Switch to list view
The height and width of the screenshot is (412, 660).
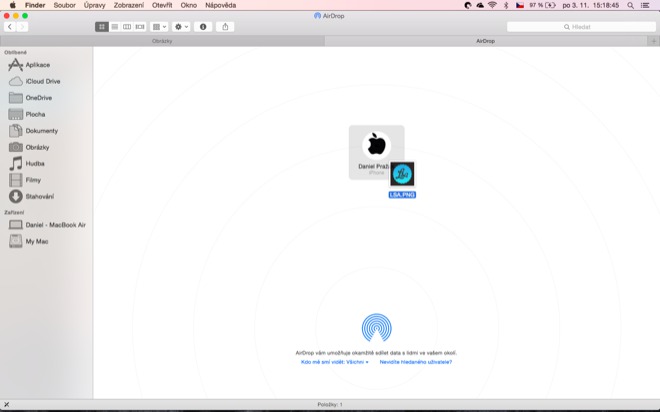(x=114, y=27)
